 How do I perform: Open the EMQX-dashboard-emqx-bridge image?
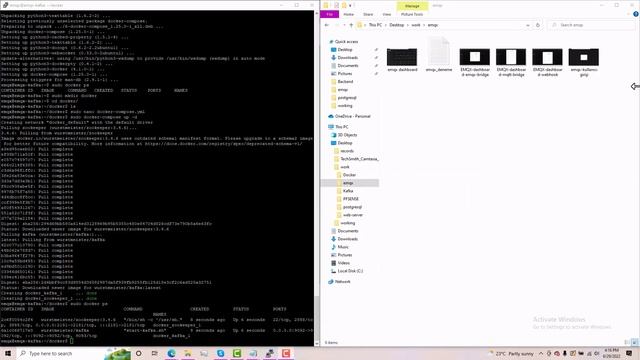pos(474,62)
